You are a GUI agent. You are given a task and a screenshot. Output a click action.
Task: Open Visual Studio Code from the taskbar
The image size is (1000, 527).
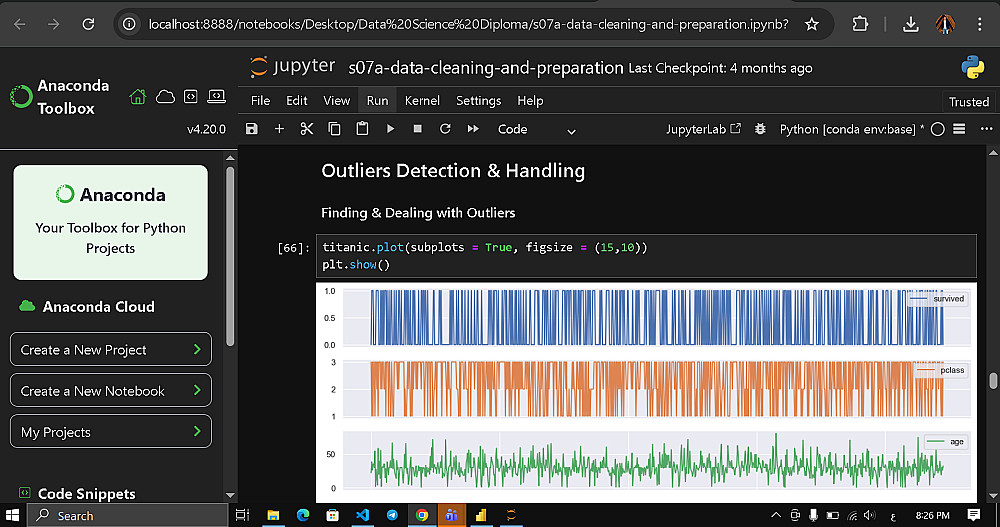[362, 515]
